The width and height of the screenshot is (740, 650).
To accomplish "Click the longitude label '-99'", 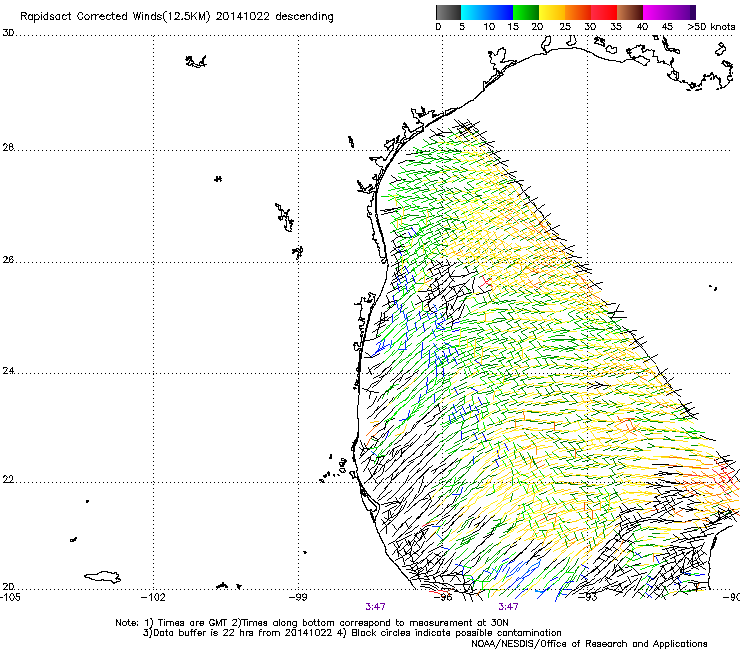I will pyautogui.click(x=298, y=597).
